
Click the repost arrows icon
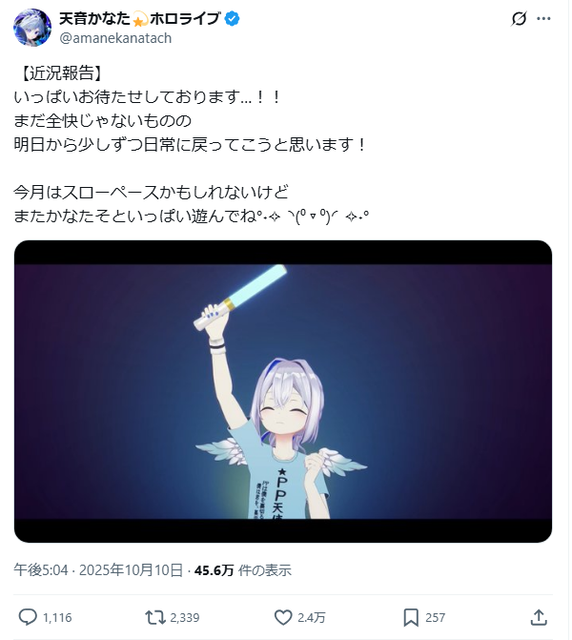[155, 617]
